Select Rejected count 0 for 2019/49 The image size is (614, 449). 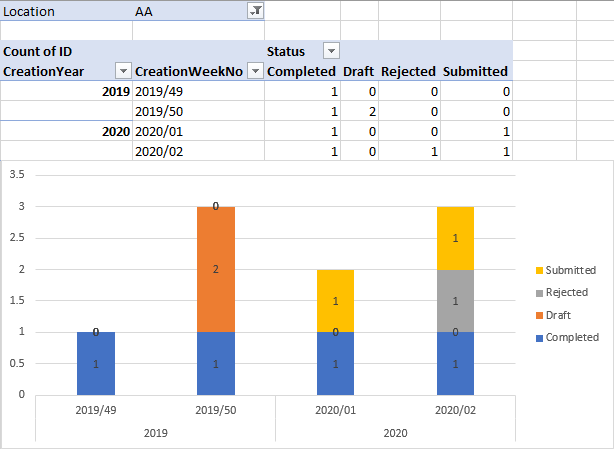pyautogui.click(x=410, y=91)
